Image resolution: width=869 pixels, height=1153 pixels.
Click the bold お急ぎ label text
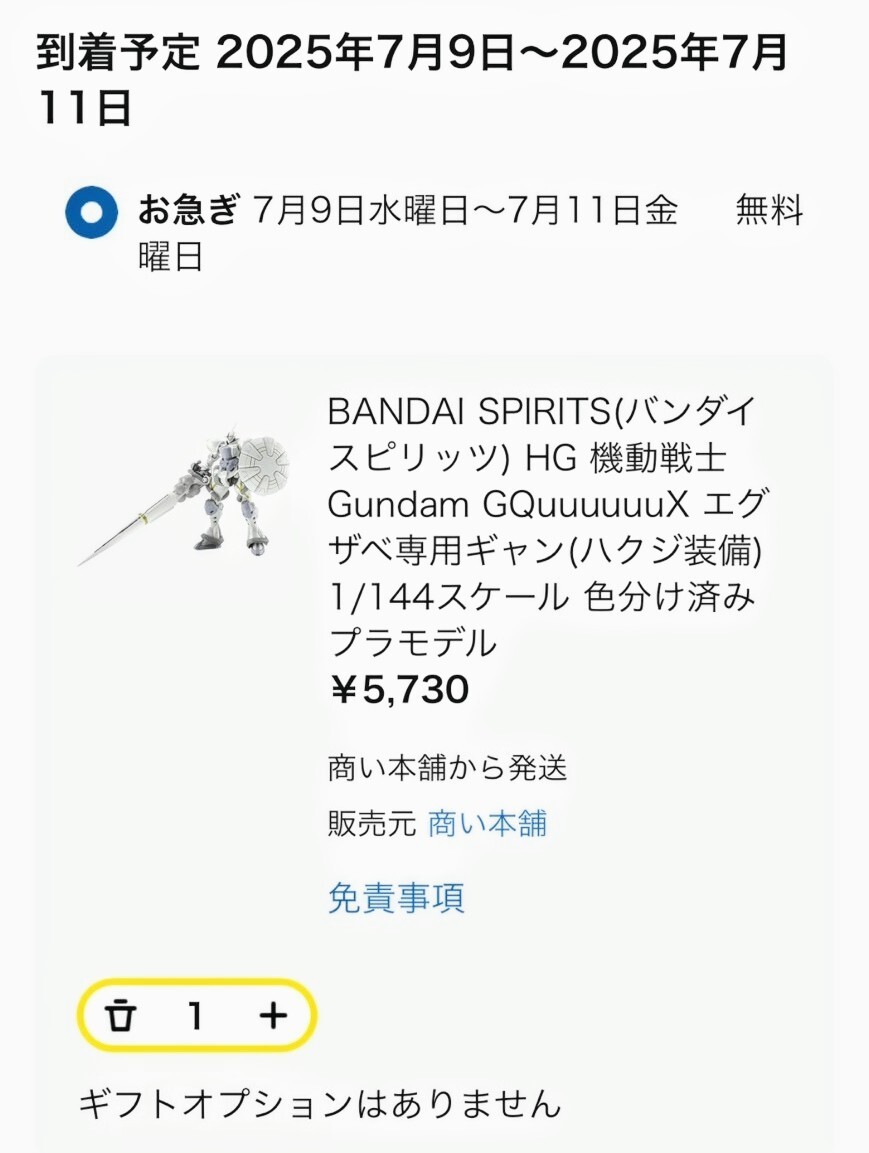[x=188, y=210]
